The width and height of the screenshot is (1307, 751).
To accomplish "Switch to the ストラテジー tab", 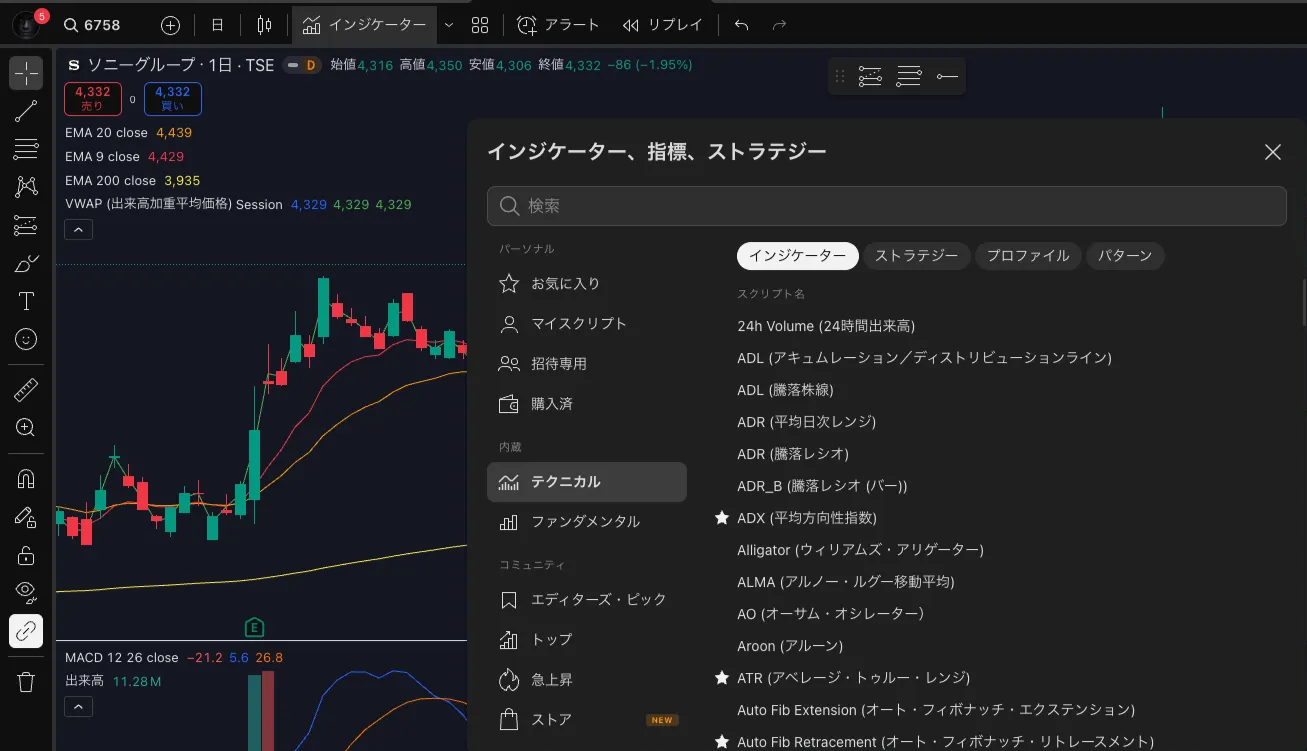I will (x=916, y=256).
